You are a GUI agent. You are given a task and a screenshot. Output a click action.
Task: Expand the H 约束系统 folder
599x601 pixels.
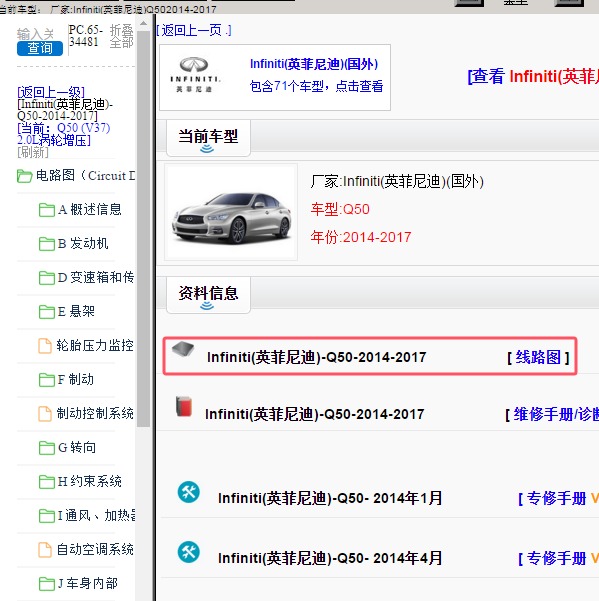tap(80, 481)
